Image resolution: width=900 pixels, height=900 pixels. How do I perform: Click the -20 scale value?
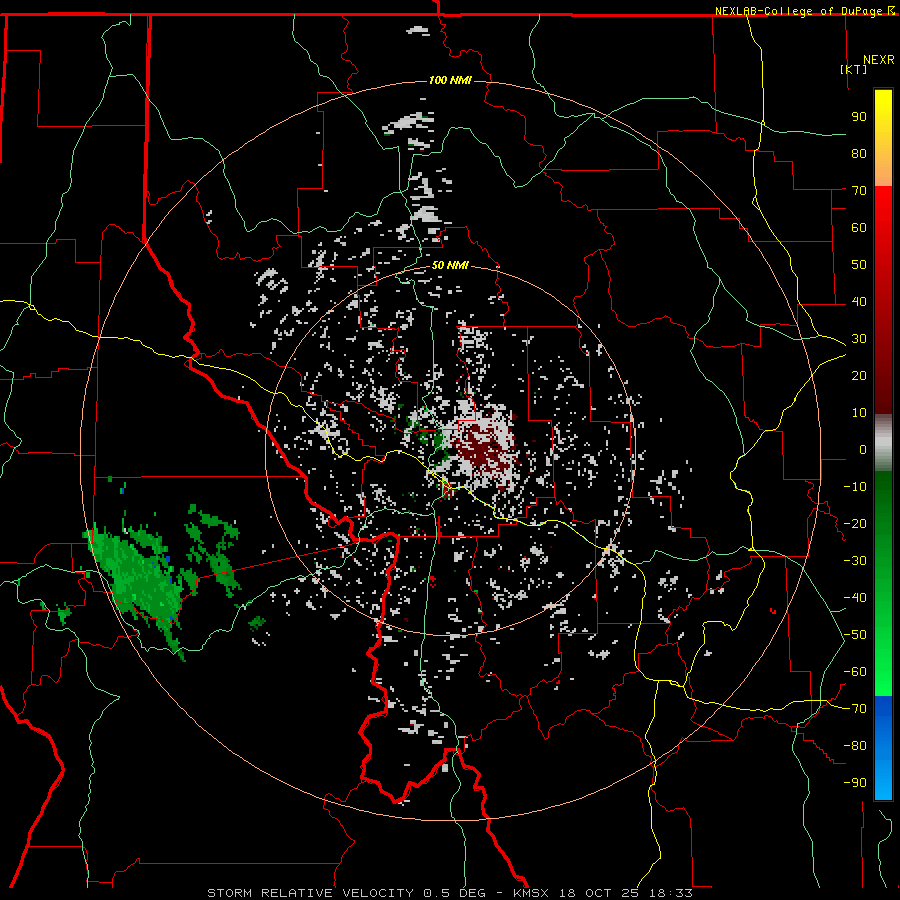coord(855,524)
